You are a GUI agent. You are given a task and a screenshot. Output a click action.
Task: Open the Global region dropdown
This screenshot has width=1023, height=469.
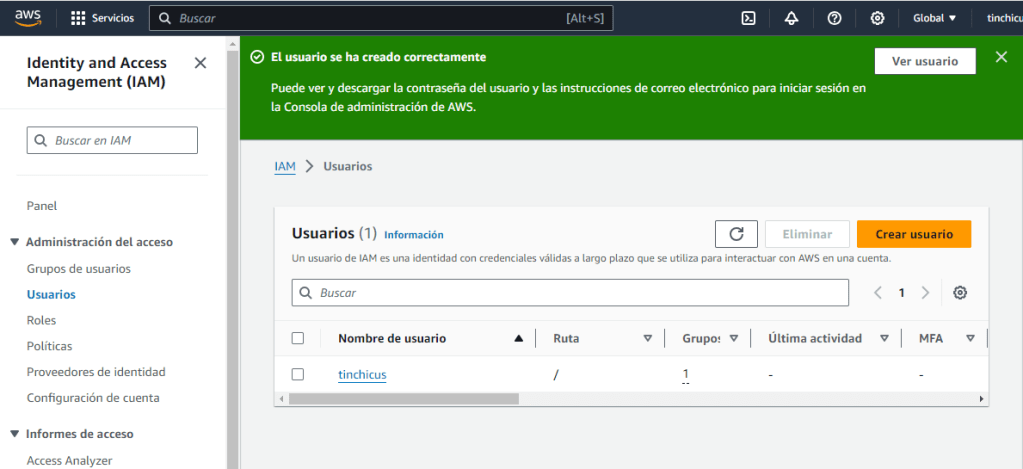click(x=934, y=18)
